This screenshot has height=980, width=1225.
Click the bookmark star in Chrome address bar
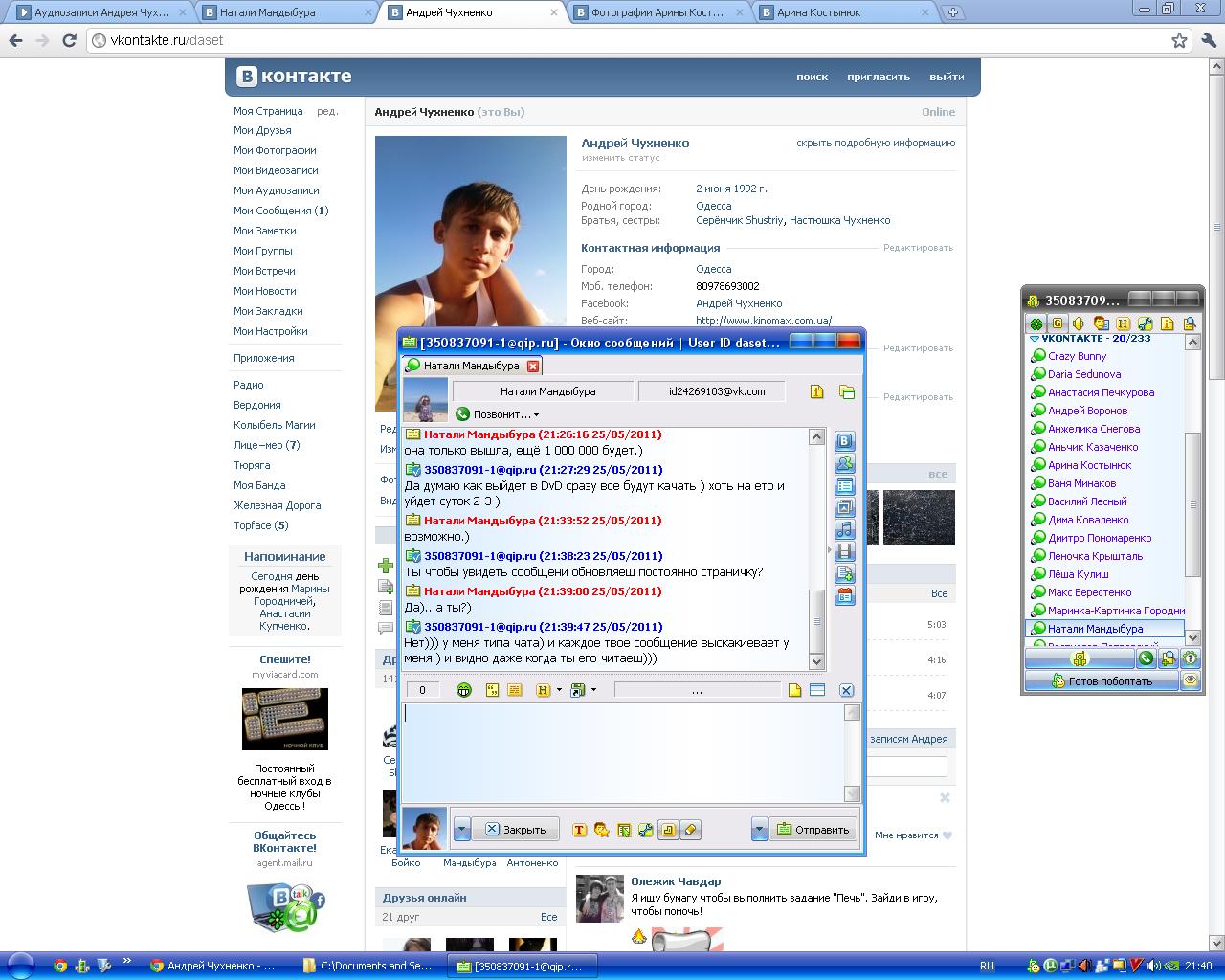(1180, 40)
